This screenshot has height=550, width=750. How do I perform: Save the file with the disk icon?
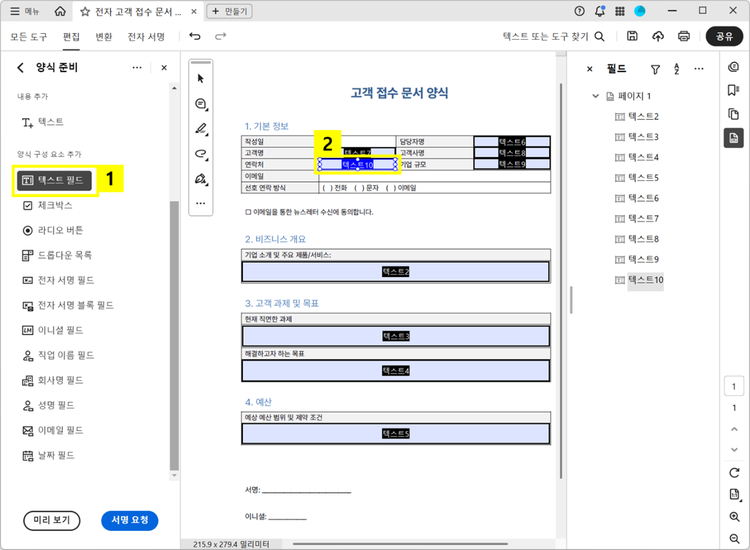[632, 36]
